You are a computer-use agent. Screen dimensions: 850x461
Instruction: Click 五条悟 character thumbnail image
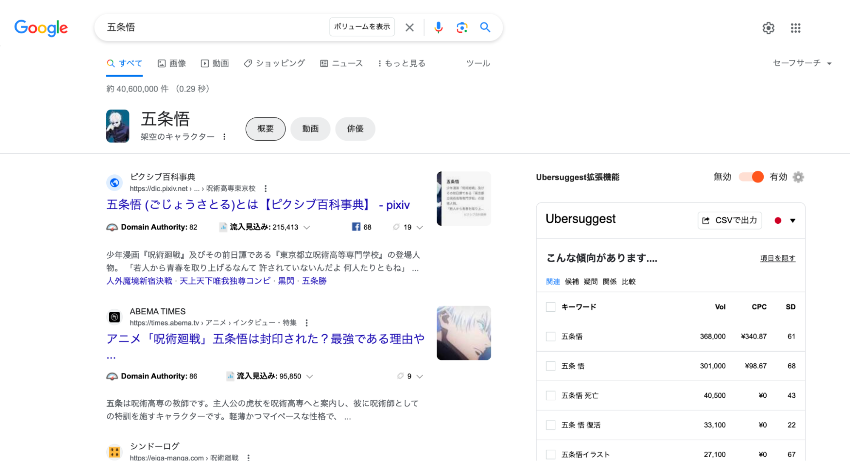118,126
